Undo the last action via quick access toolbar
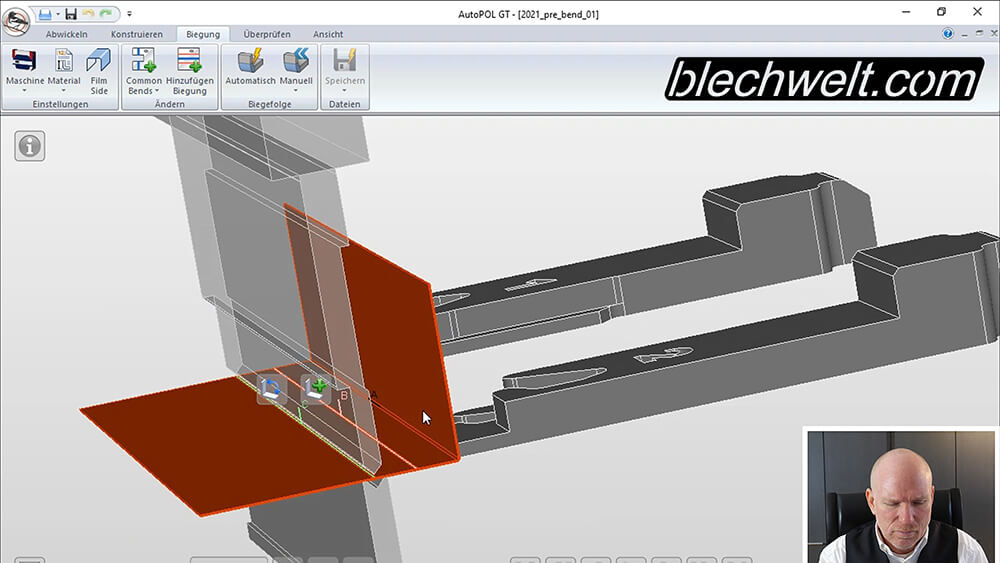This screenshot has height=563, width=1000. pyautogui.click(x=88, y=13)
